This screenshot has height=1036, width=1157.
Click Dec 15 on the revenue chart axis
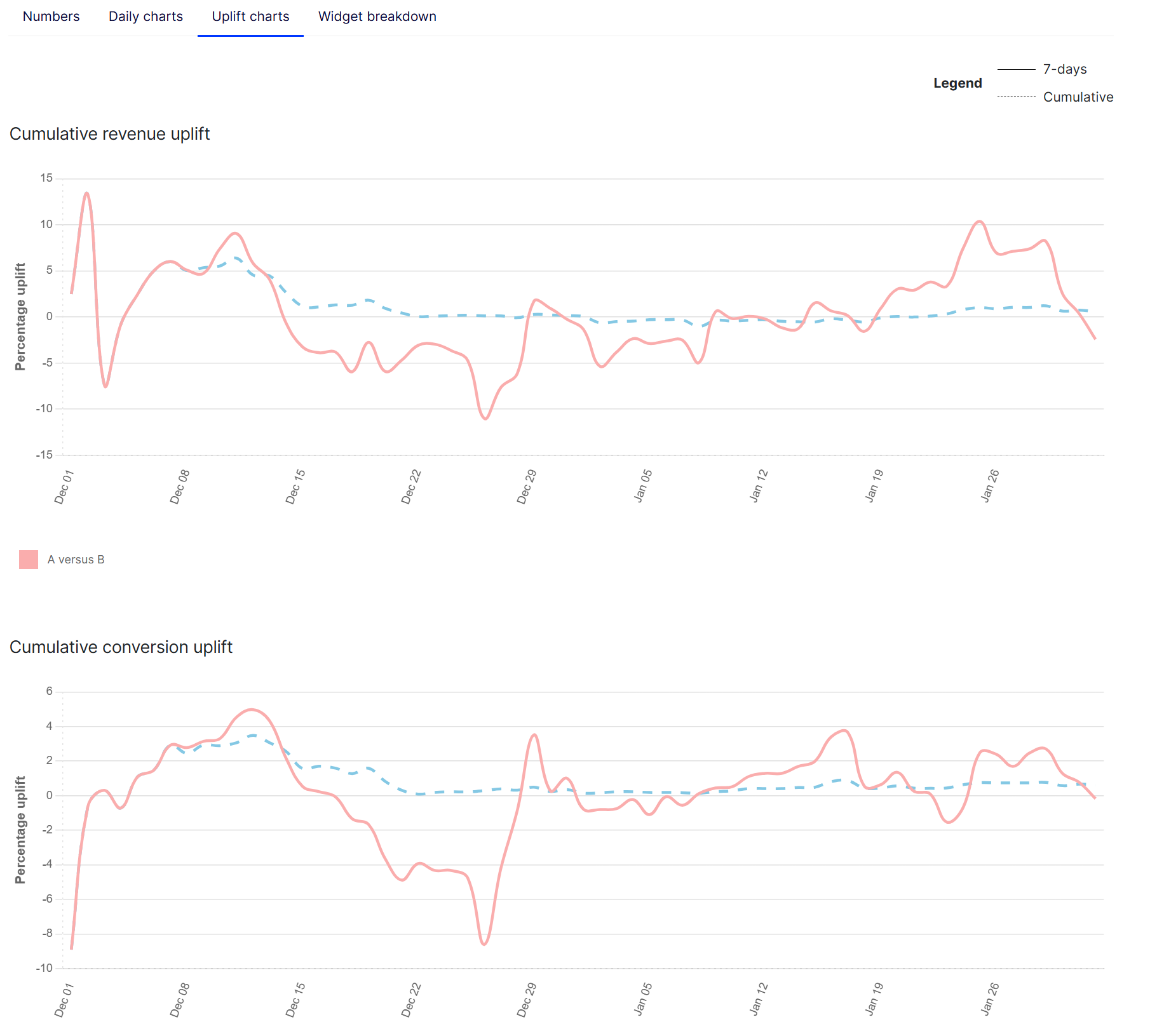coord(295,487)
